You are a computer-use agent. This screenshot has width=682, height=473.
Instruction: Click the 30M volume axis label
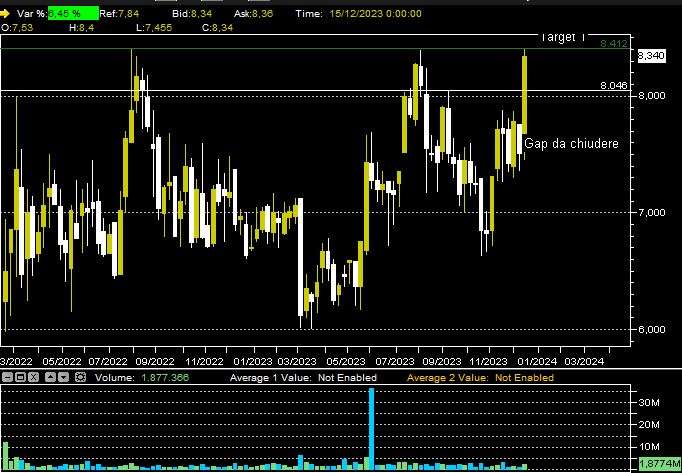649,403
